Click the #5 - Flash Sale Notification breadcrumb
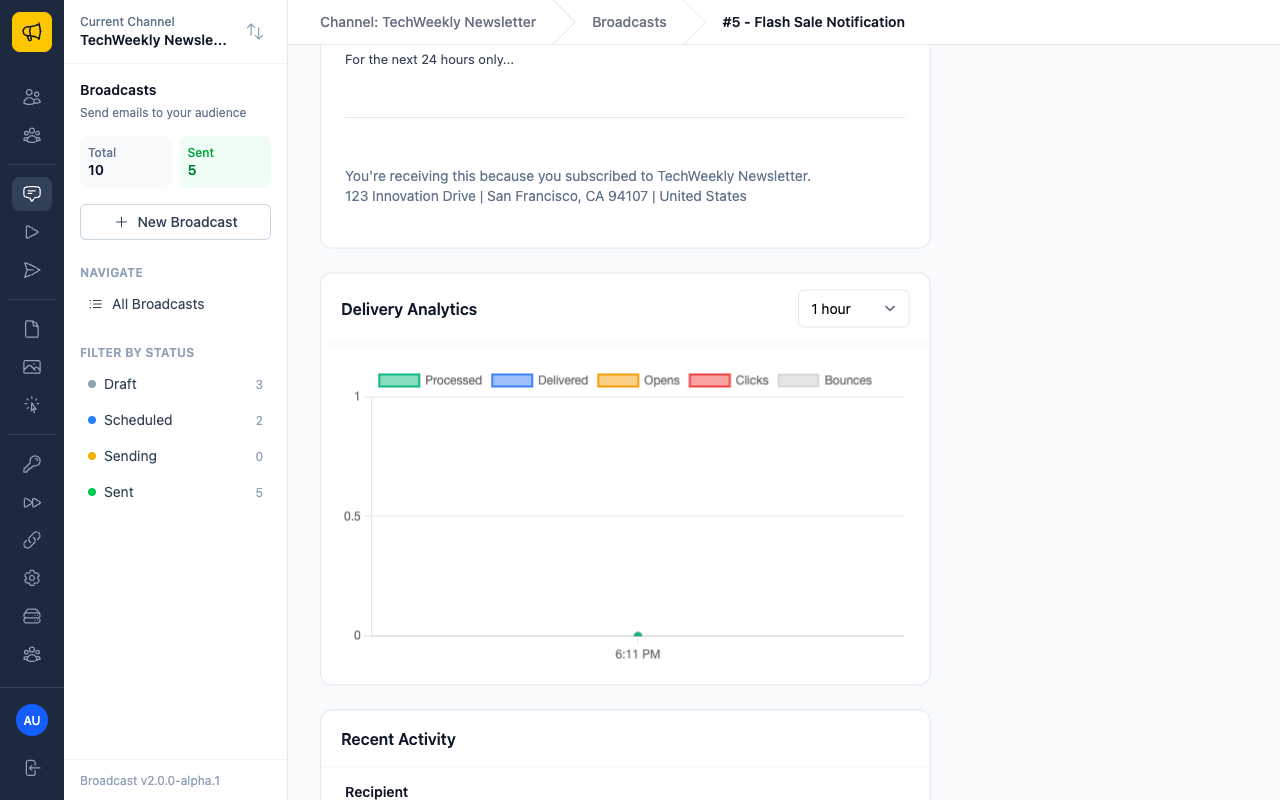This screenshot has width=1280, height=800. coord(813,22)
